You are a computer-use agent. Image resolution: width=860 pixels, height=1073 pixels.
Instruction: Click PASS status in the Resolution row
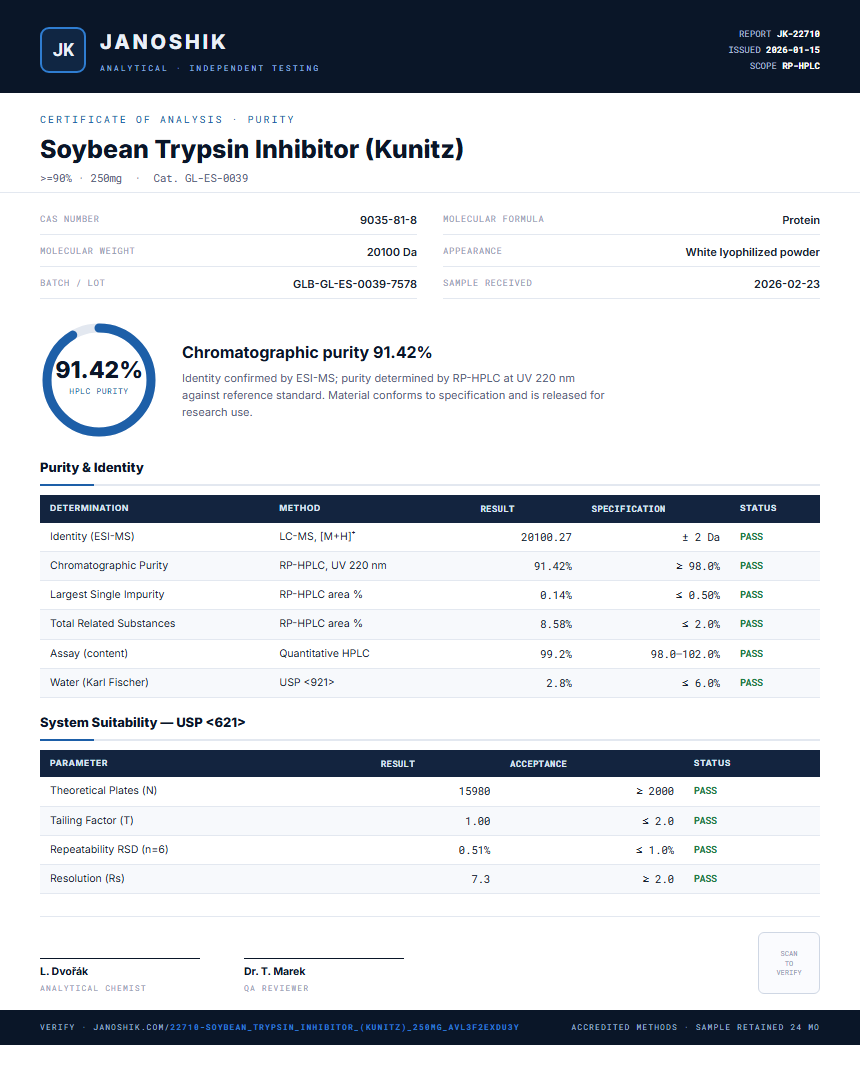[x=705, y=879]
